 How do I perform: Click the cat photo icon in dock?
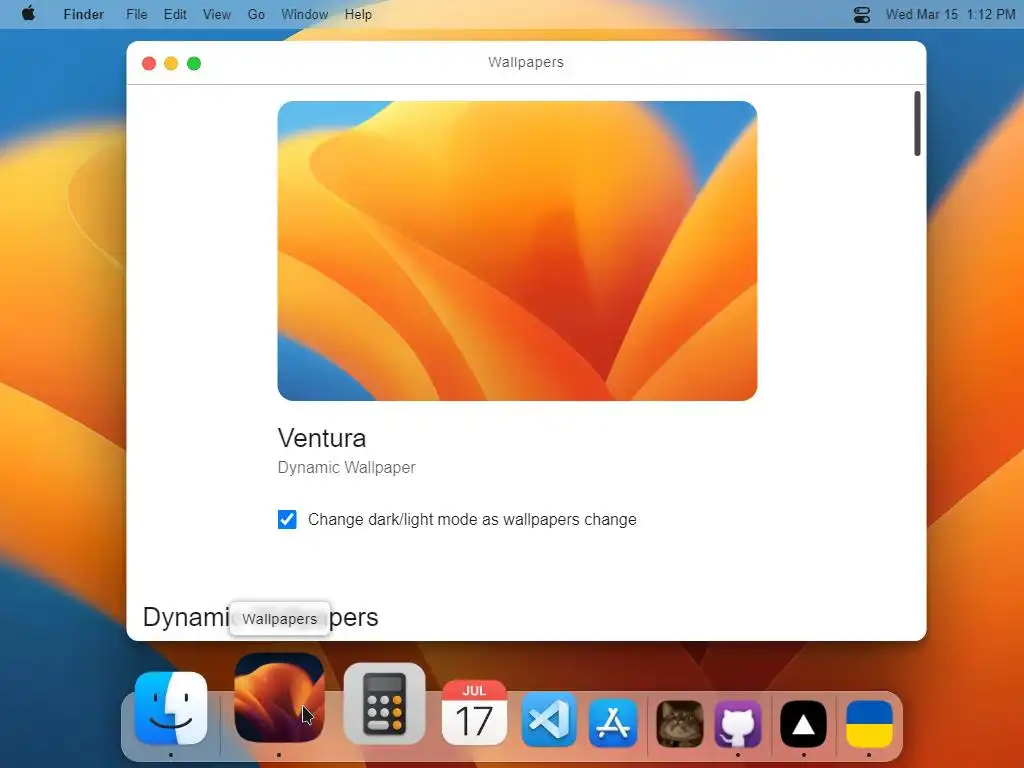pos(679,724)
